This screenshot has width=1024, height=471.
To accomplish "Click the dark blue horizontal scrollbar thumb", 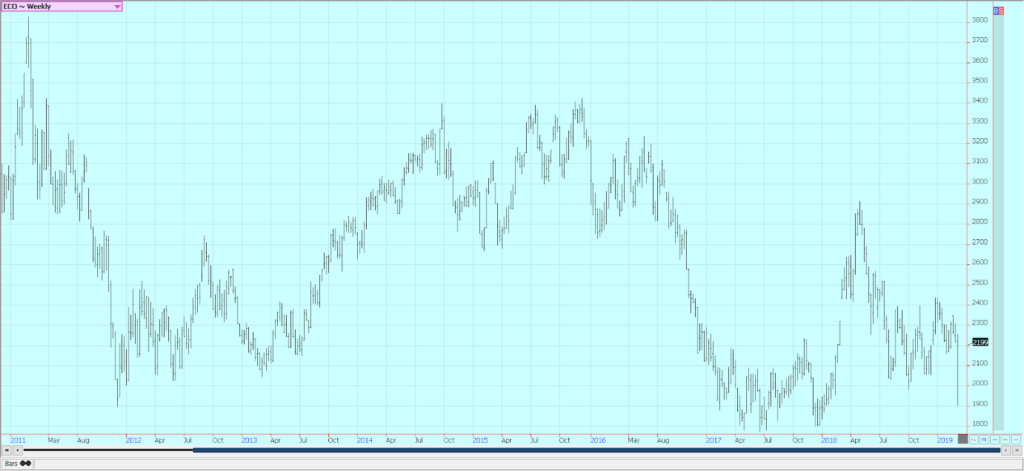I will 596,450.
